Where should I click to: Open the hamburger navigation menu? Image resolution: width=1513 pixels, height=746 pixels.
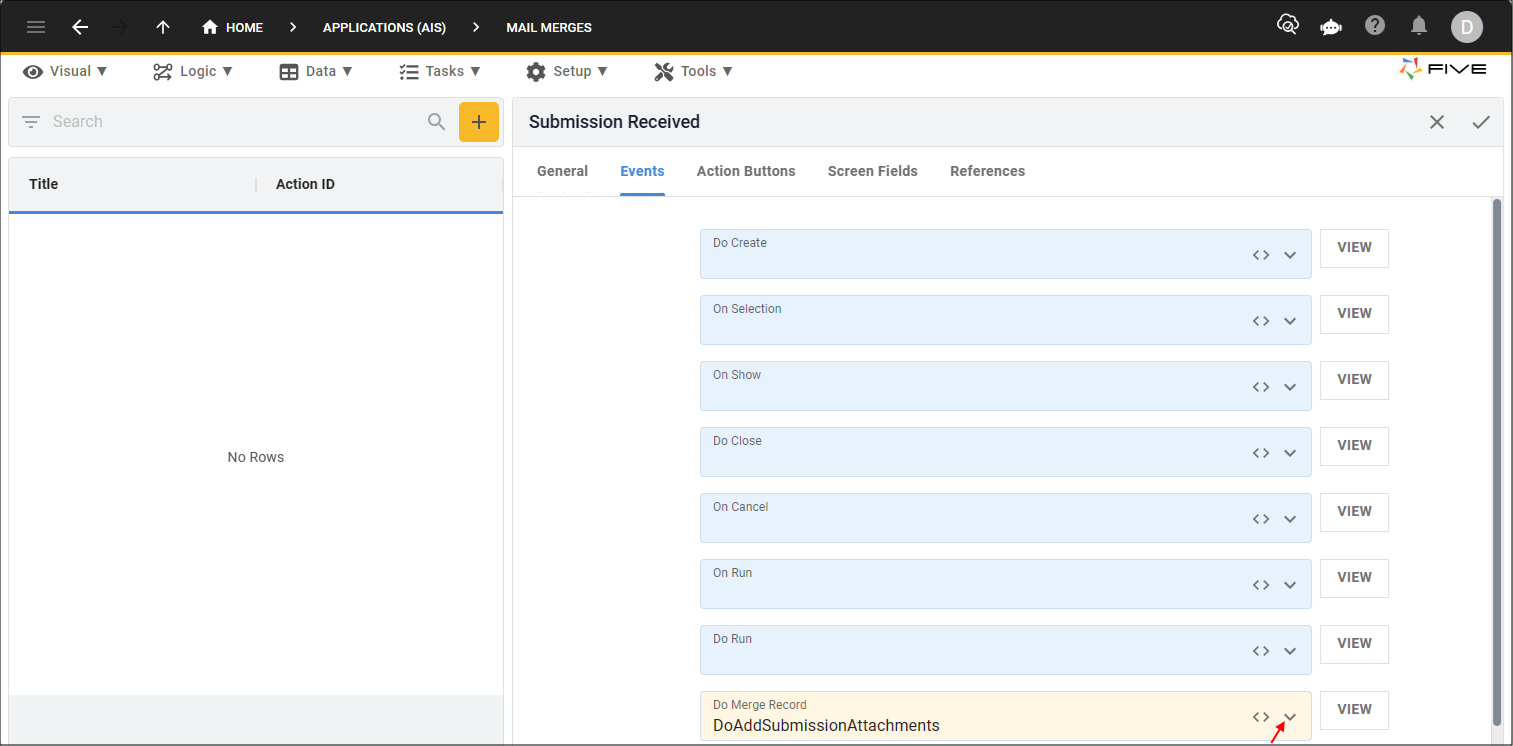click(36, 27)
